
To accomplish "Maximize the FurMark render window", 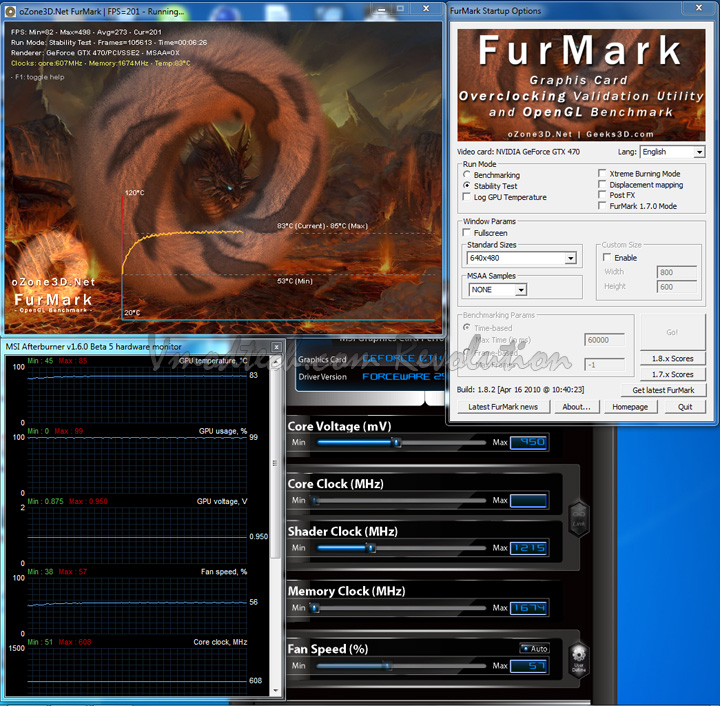I will [400, 9].
